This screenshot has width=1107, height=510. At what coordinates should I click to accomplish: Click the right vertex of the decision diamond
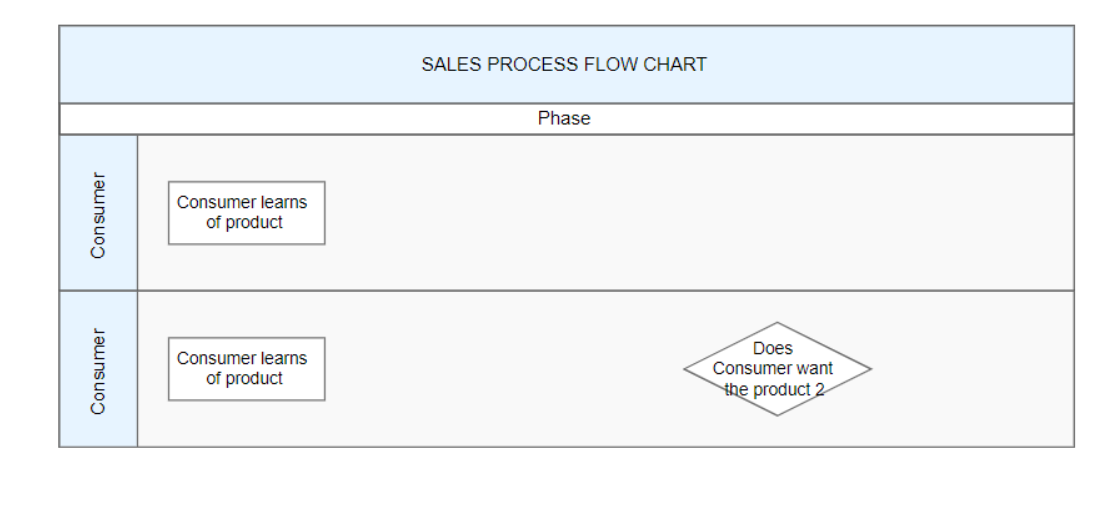pyautogui.click(x=870, y=369)
